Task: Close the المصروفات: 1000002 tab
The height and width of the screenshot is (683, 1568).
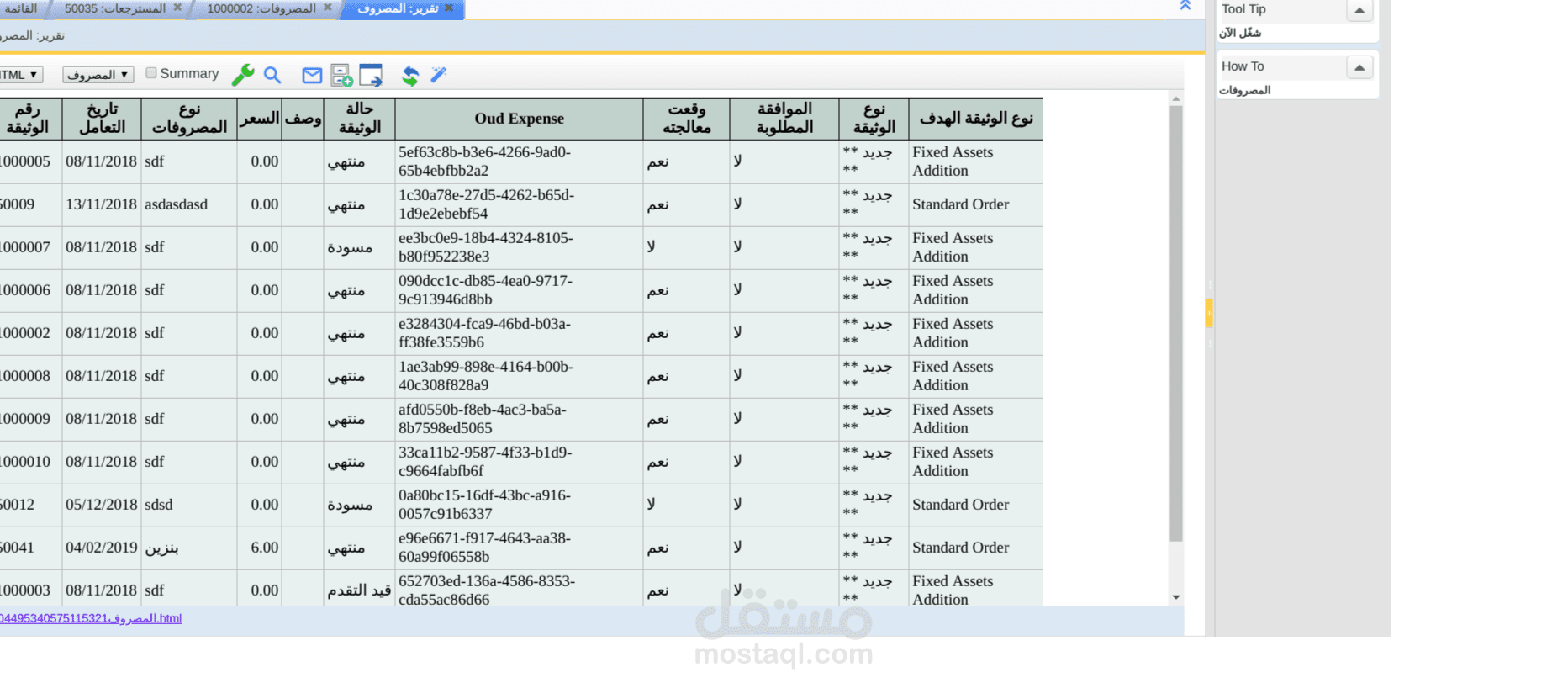Action: tap(328, 8)
